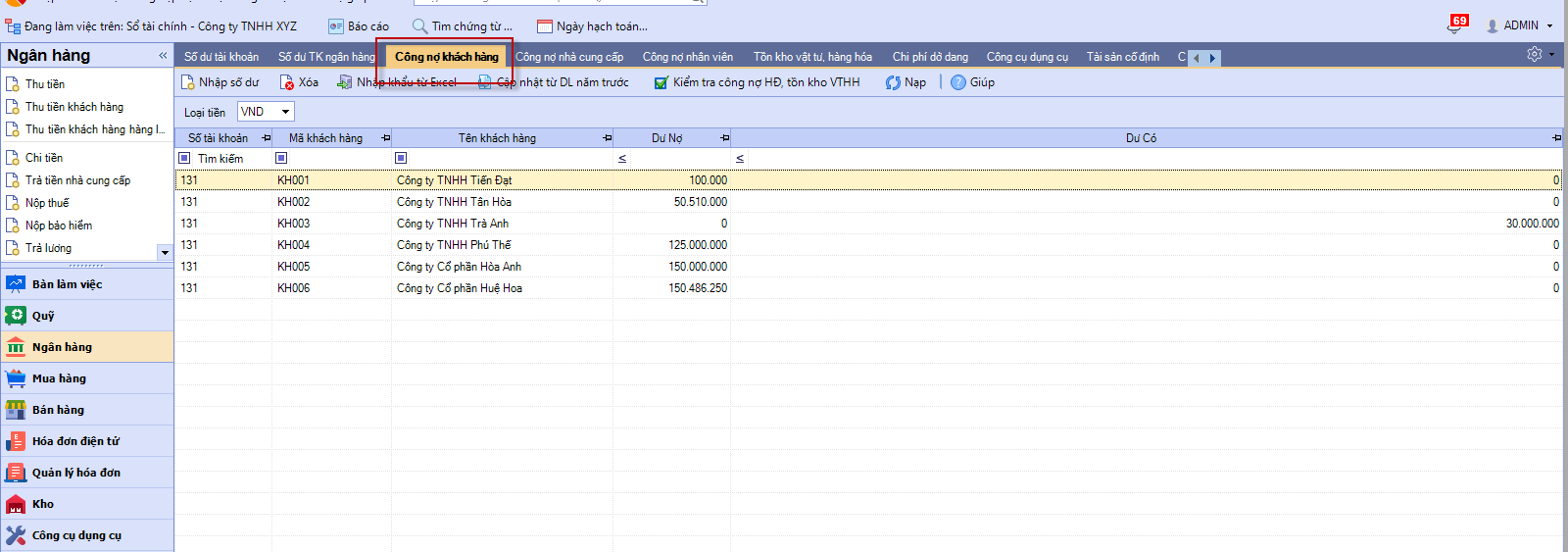Click the Tìm kiếm filter field
This screenshot has width=1568, height=552.
click(232, 159)
